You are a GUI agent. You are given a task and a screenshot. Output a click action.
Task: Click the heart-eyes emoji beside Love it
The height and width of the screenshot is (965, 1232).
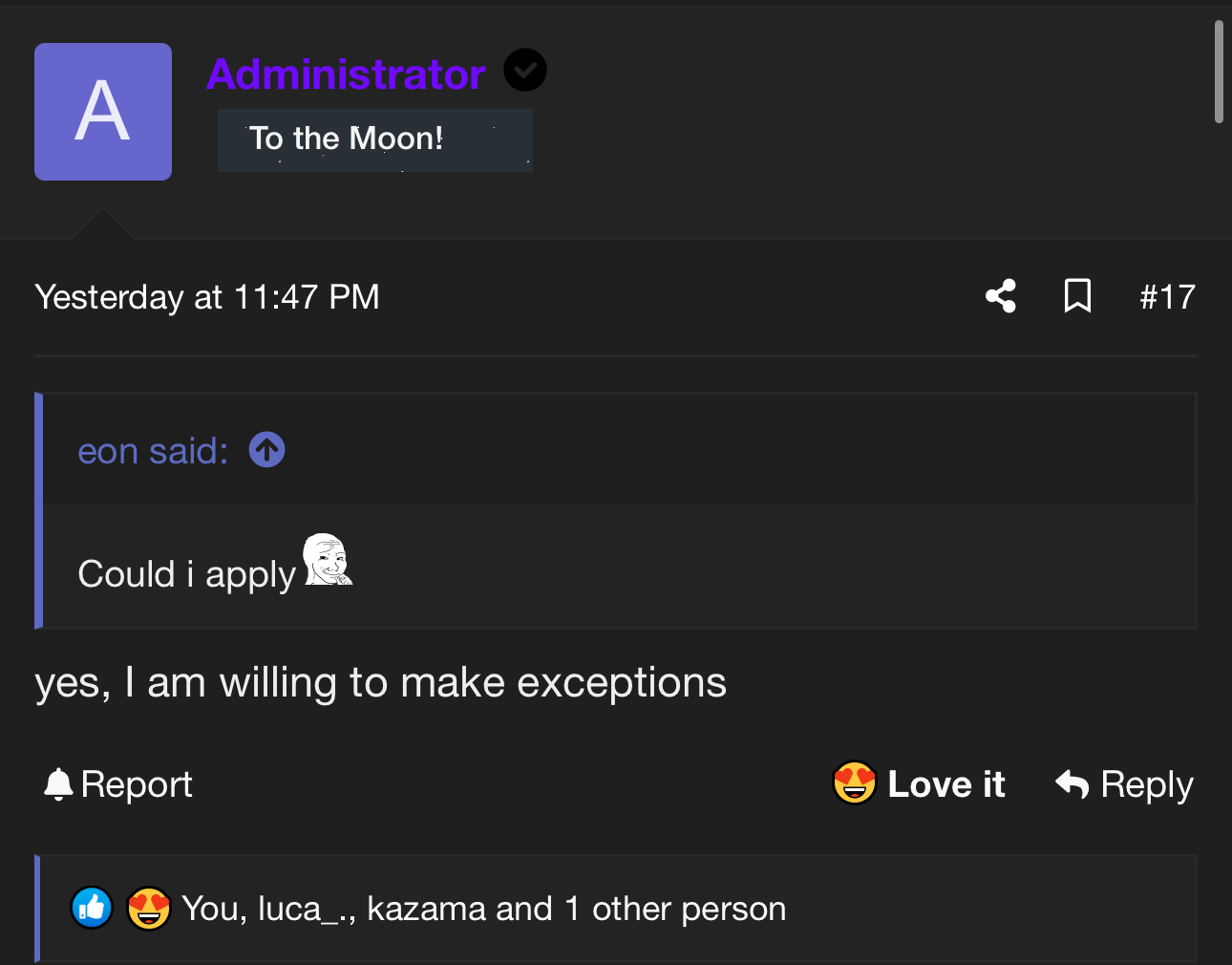[x=854, y=783]
